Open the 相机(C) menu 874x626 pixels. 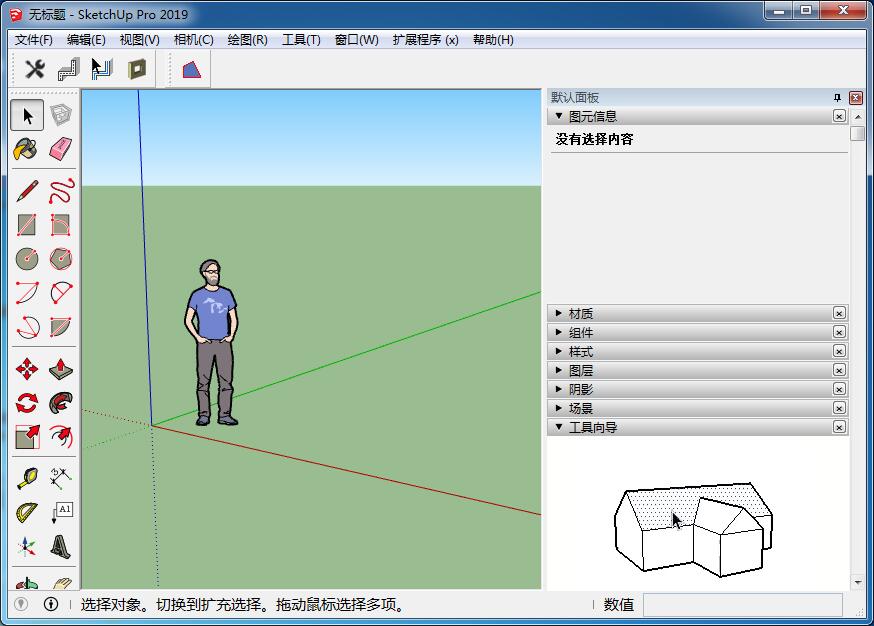193,40
